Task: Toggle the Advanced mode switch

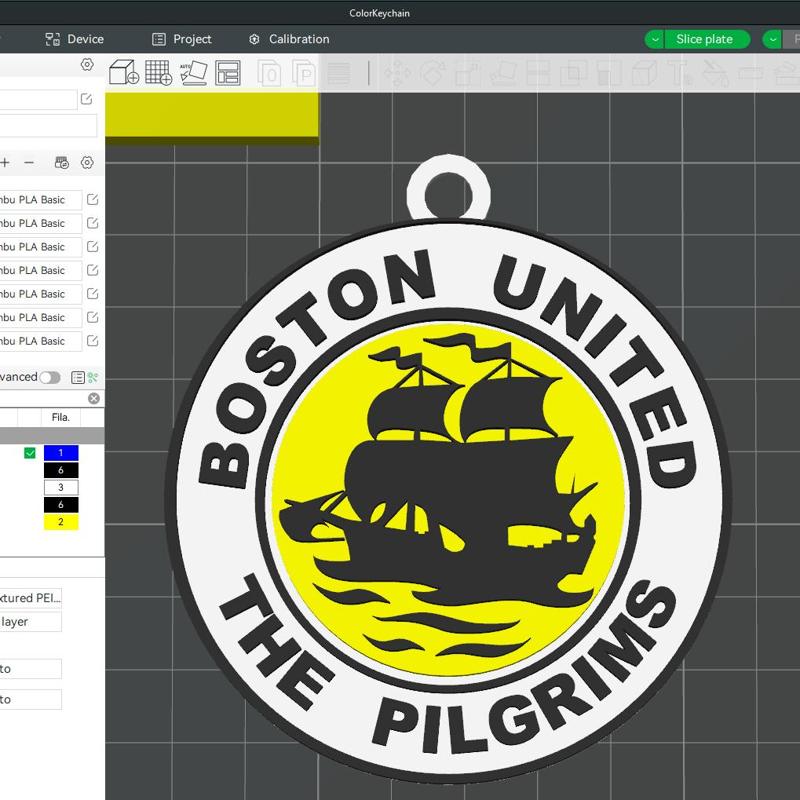Action: 50,377
